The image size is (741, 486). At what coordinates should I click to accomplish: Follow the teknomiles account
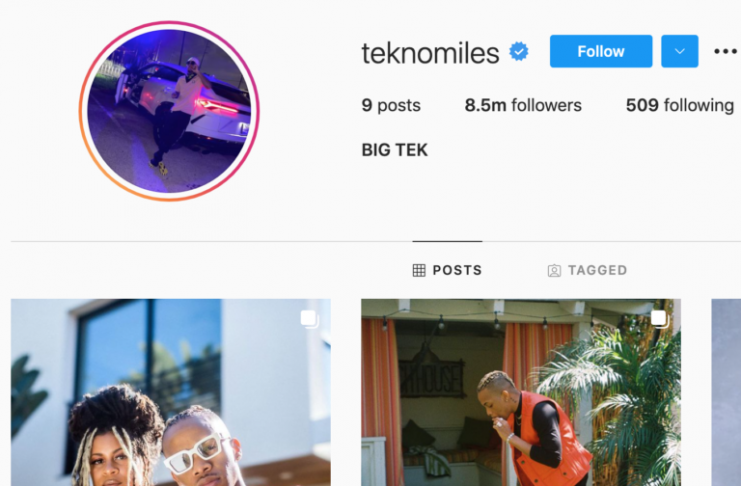(601, 51)
